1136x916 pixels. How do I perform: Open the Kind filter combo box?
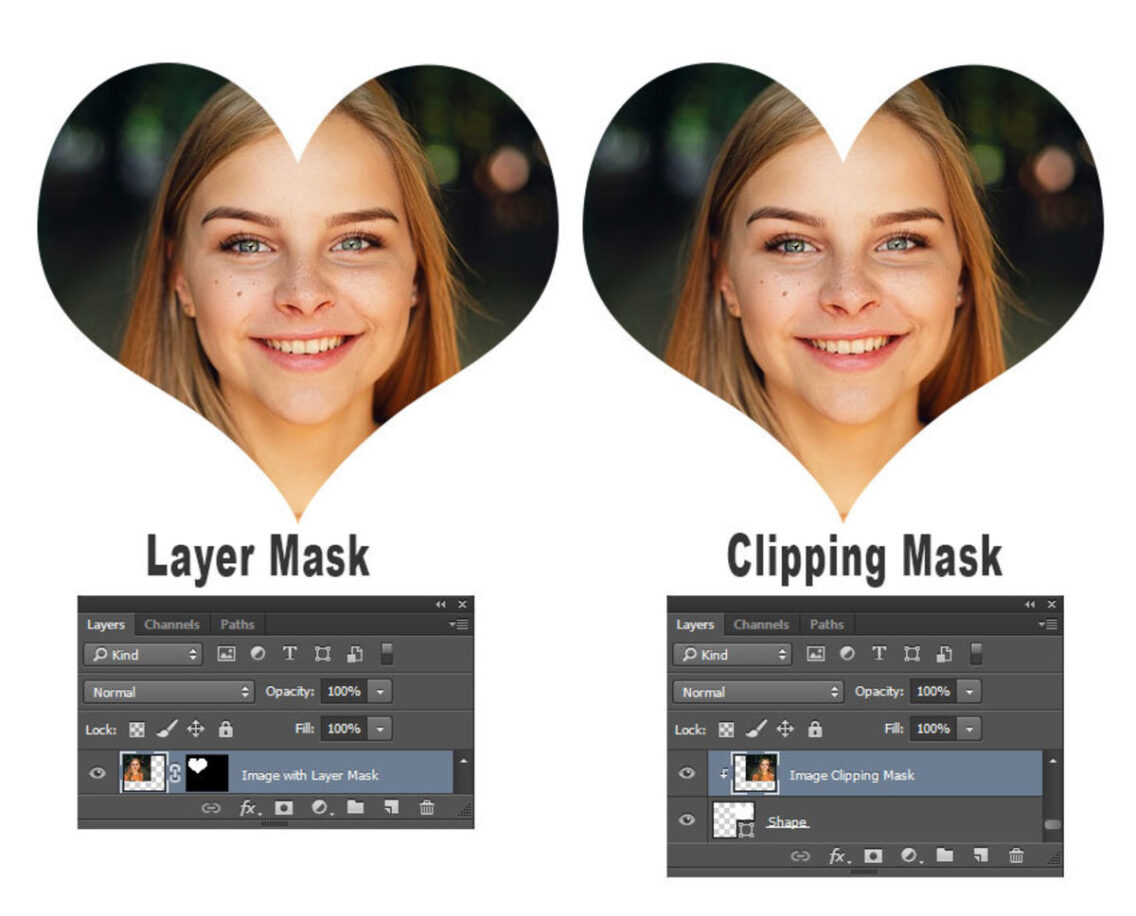[142, 654]
